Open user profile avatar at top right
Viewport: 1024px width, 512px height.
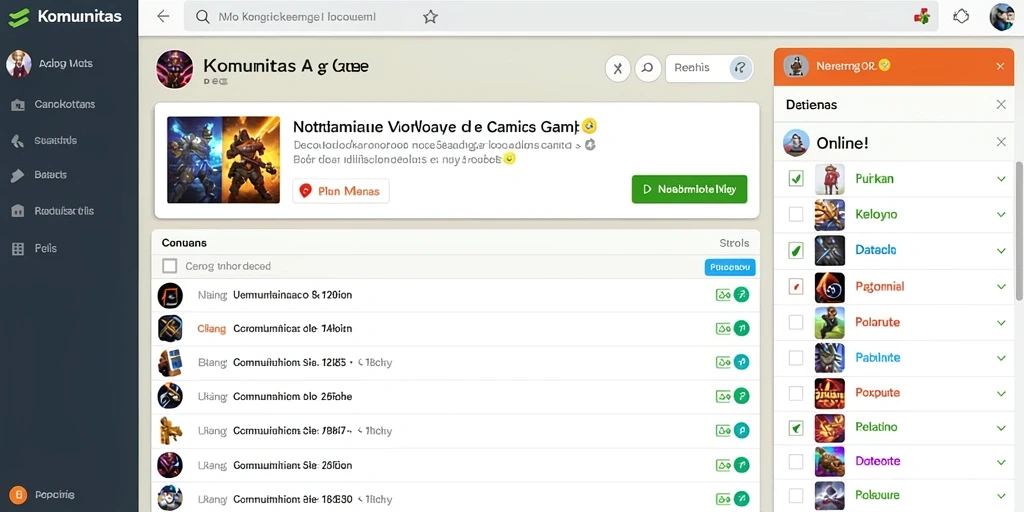(x=1001, y=17)
